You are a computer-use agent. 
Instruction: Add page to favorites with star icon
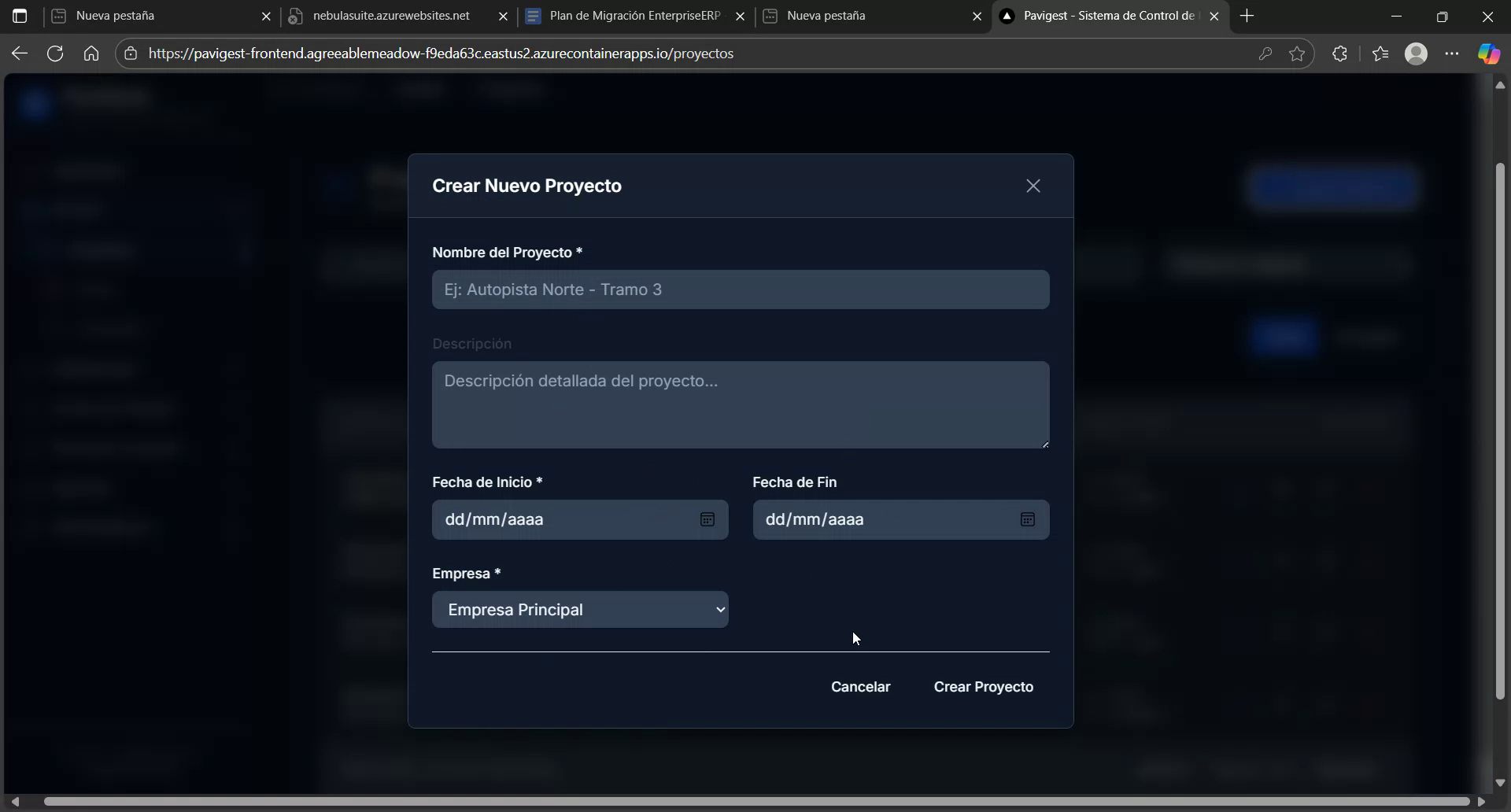pyautogui.click(x=1297, y=53)
